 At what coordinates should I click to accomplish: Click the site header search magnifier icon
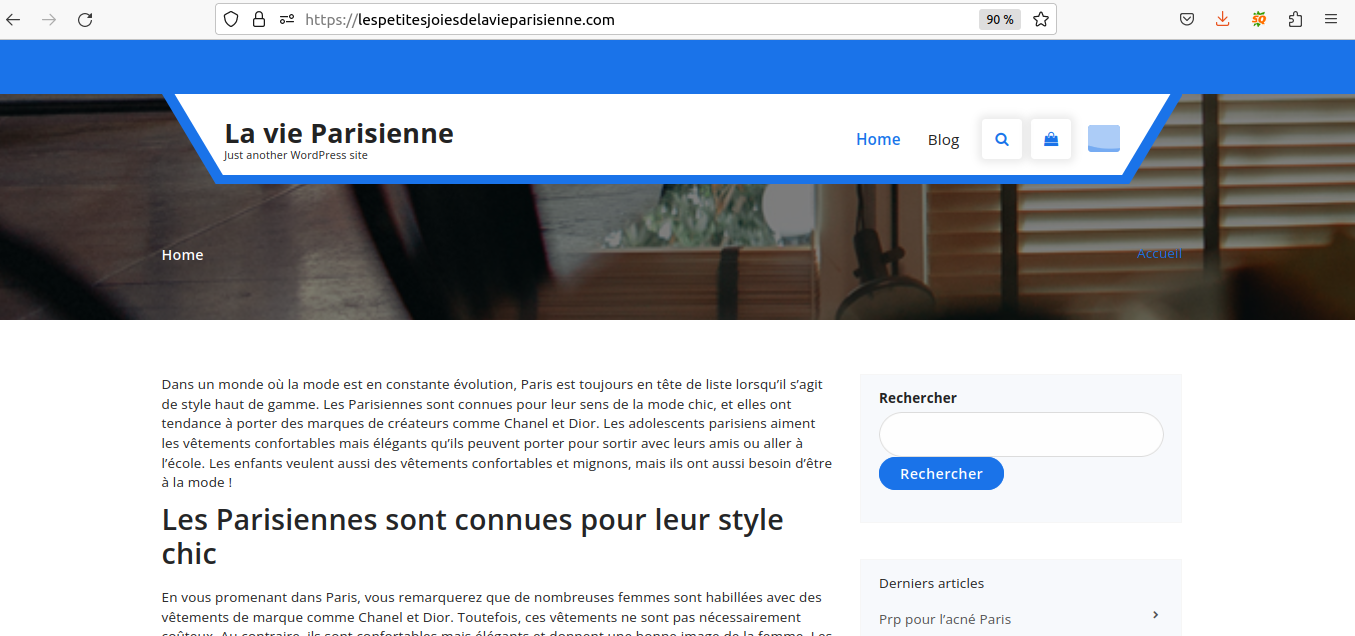[1002, 139]
